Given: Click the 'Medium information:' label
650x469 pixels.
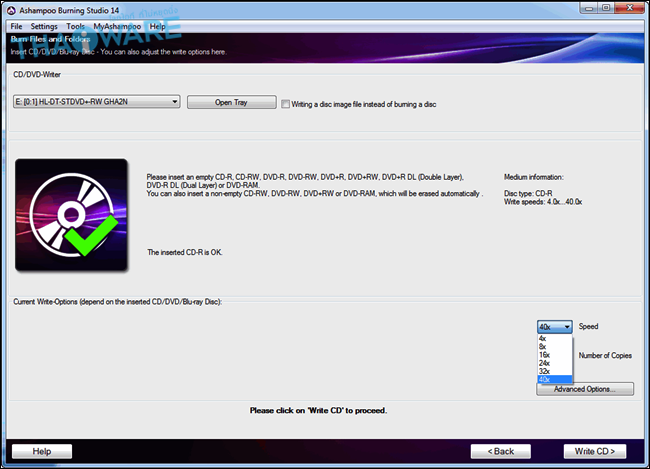Looking at the screenshot, I should tap(534, 177).
